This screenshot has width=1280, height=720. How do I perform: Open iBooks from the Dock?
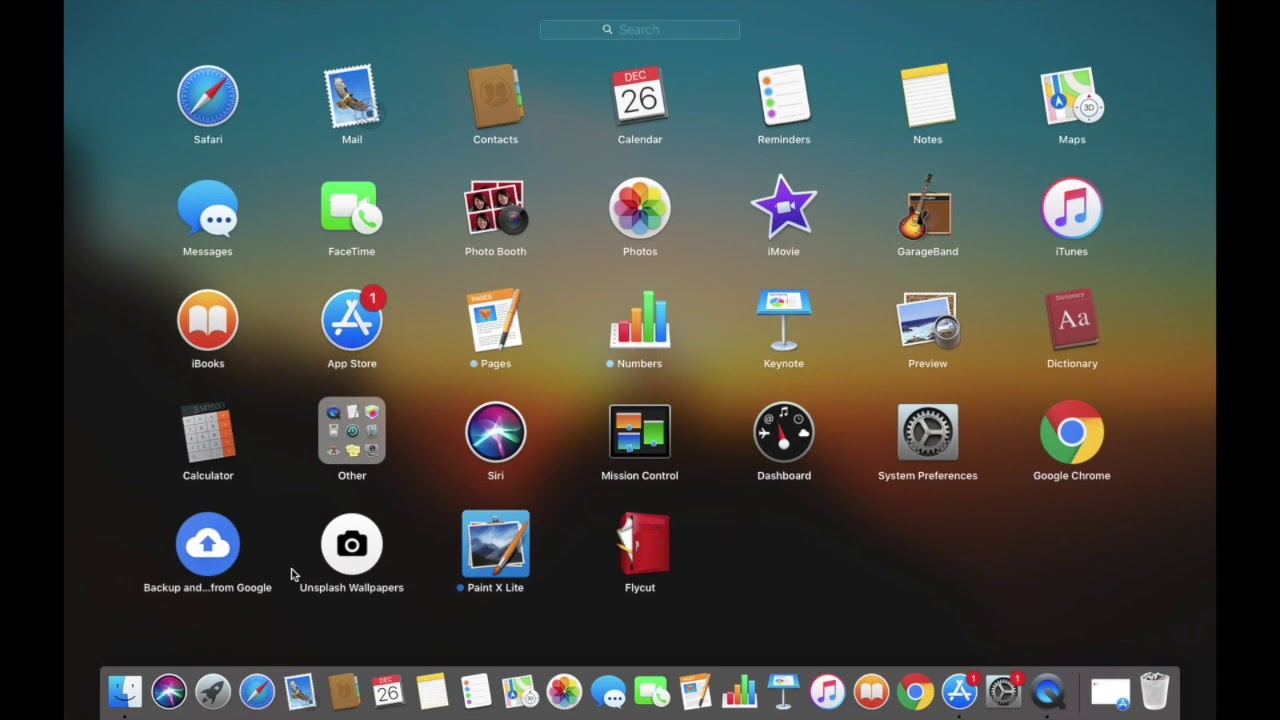tap(871, 691)
